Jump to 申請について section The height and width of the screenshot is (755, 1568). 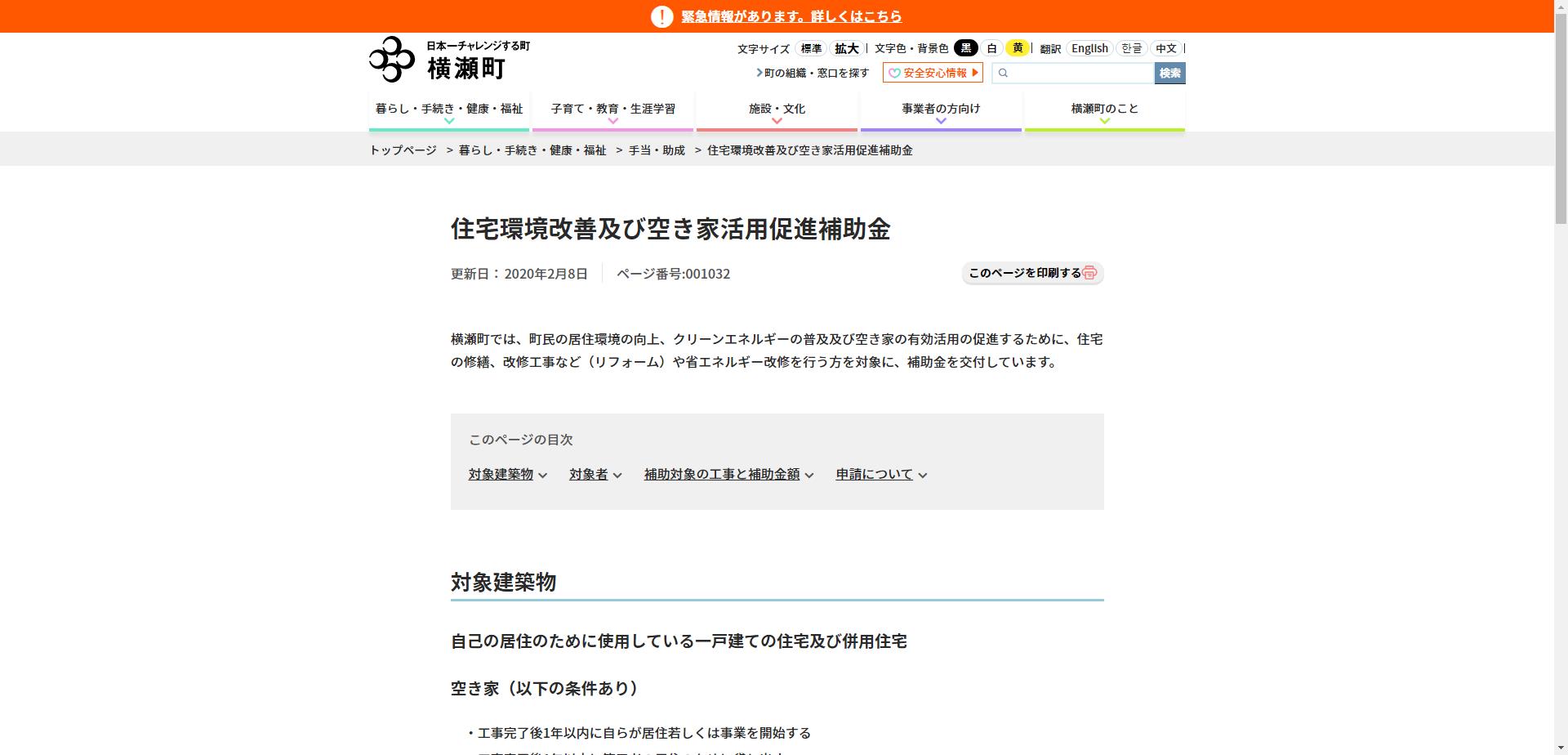881,474
